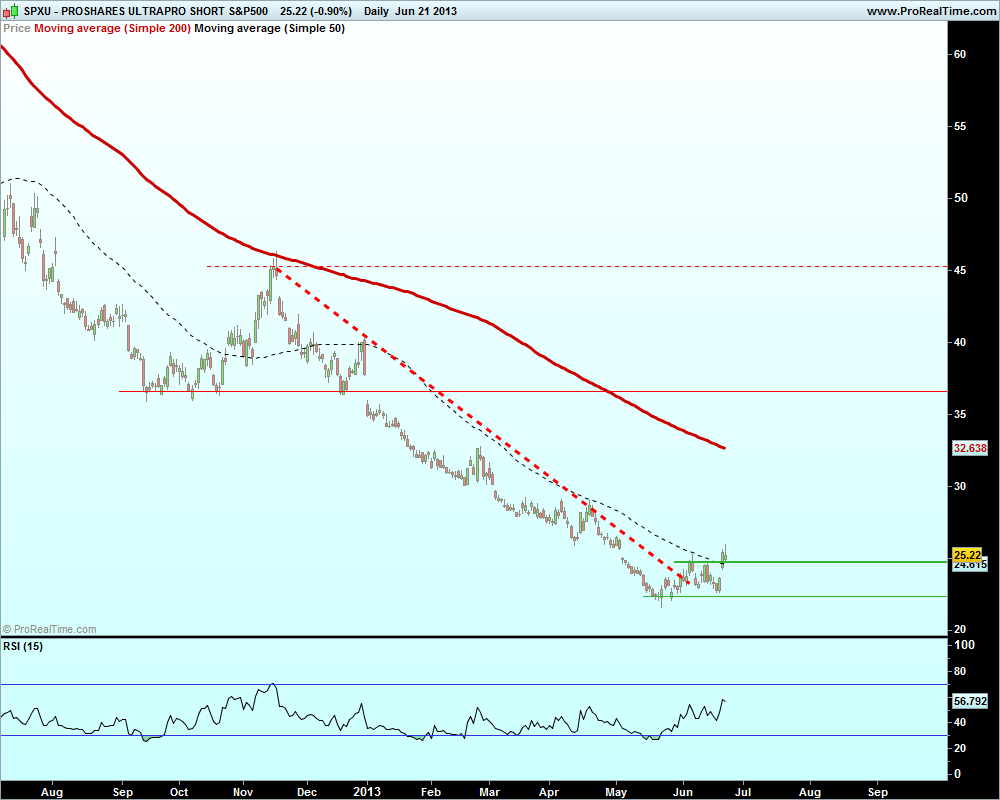Click the 25.22 (-0.90%) price readout
Image resolution: width=1000 pixels, height=800 pixels.
(316, 11)
